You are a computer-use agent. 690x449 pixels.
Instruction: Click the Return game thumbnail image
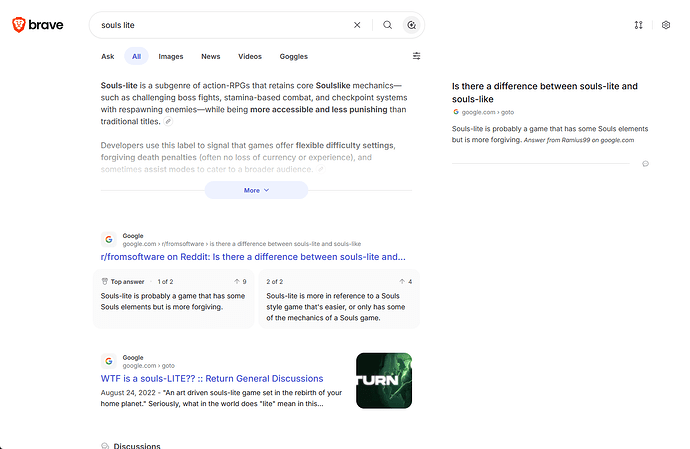(x=384, y=381)
